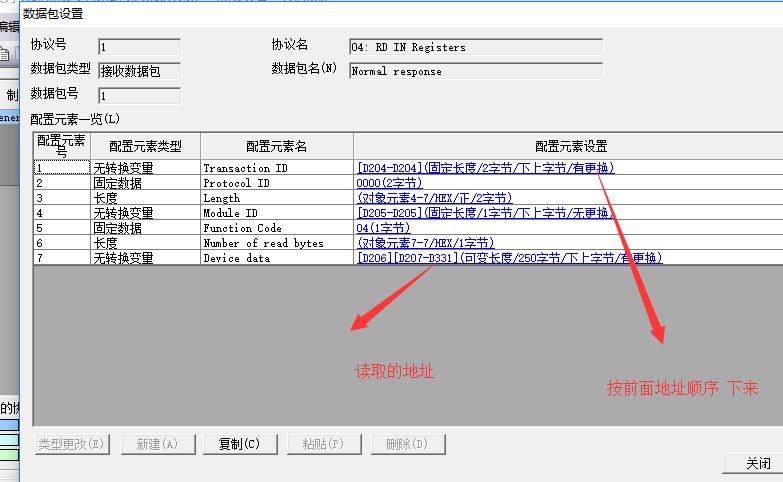Image resolution: width=783 pixels, height=482 pixels.
Task: Select row 4 element number cell
Action: tap(62, 213)
